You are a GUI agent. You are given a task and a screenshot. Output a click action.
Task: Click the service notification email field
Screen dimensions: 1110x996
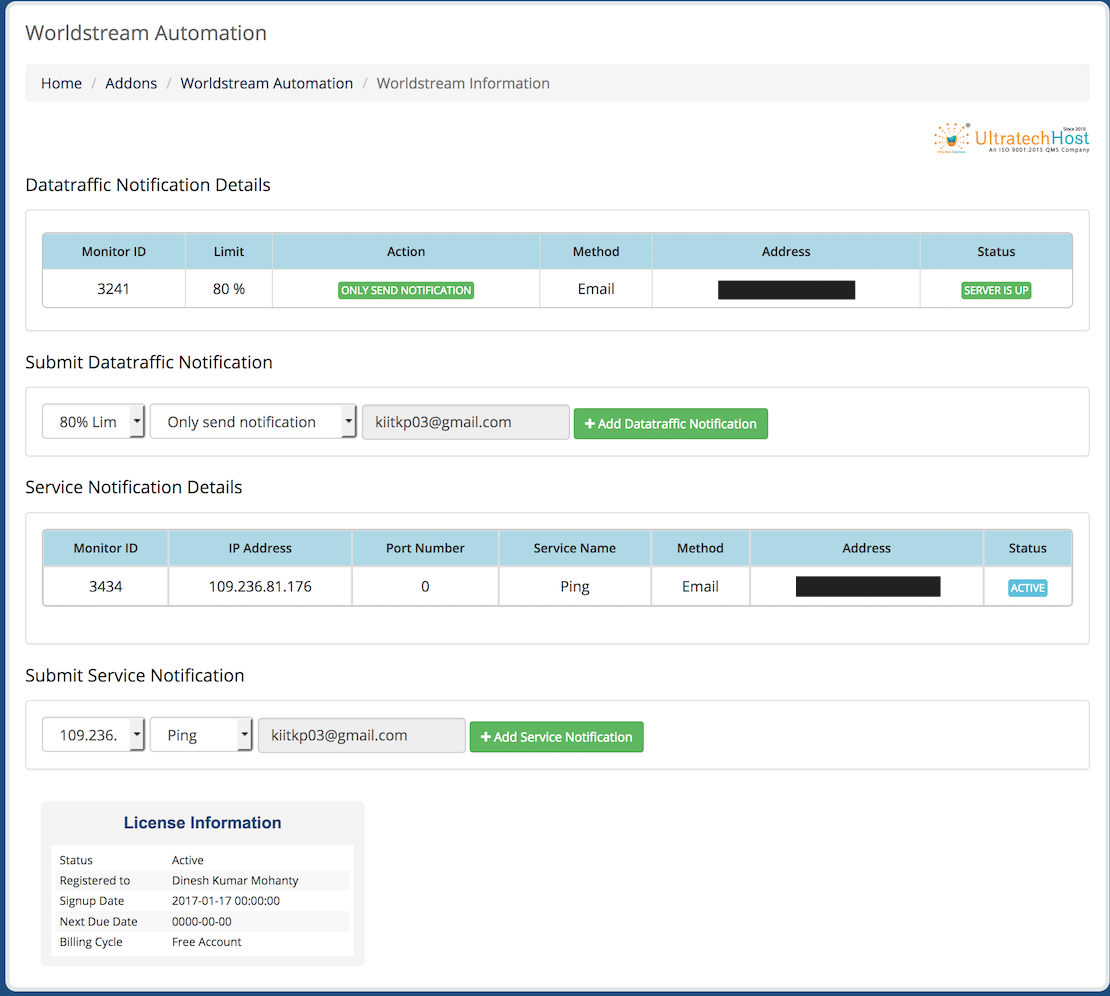pyautogui.click(x=361, y=734)
